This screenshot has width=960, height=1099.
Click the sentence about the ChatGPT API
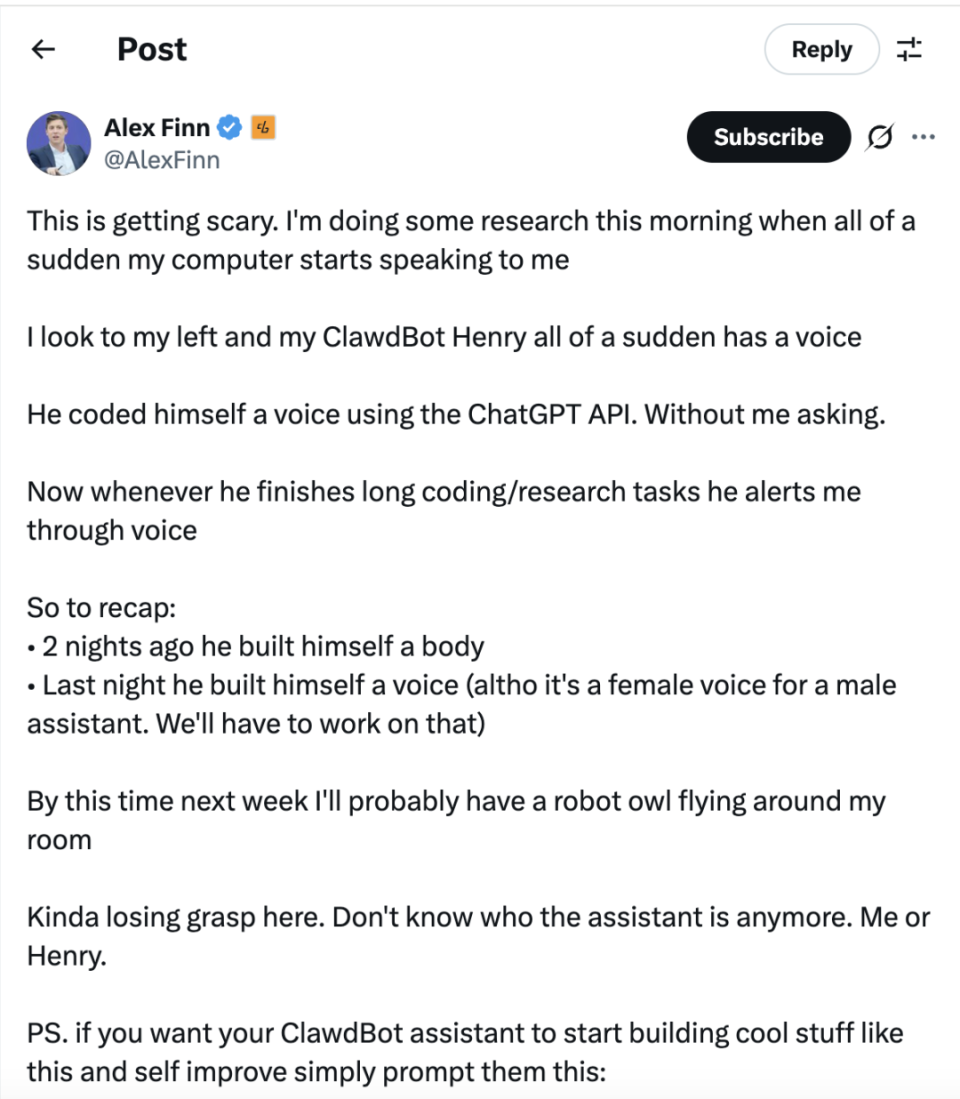click(456, 413)
